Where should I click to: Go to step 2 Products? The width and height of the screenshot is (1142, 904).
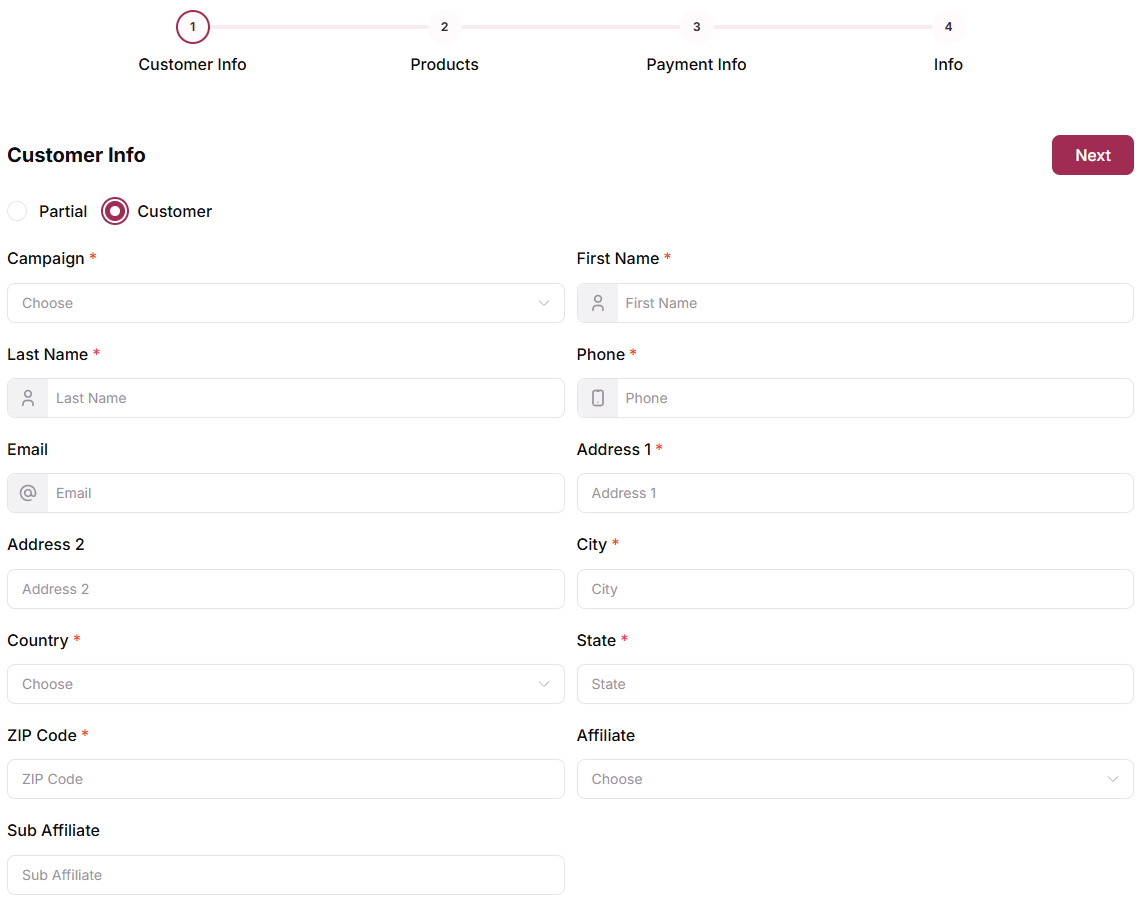(x=444, y=27)
